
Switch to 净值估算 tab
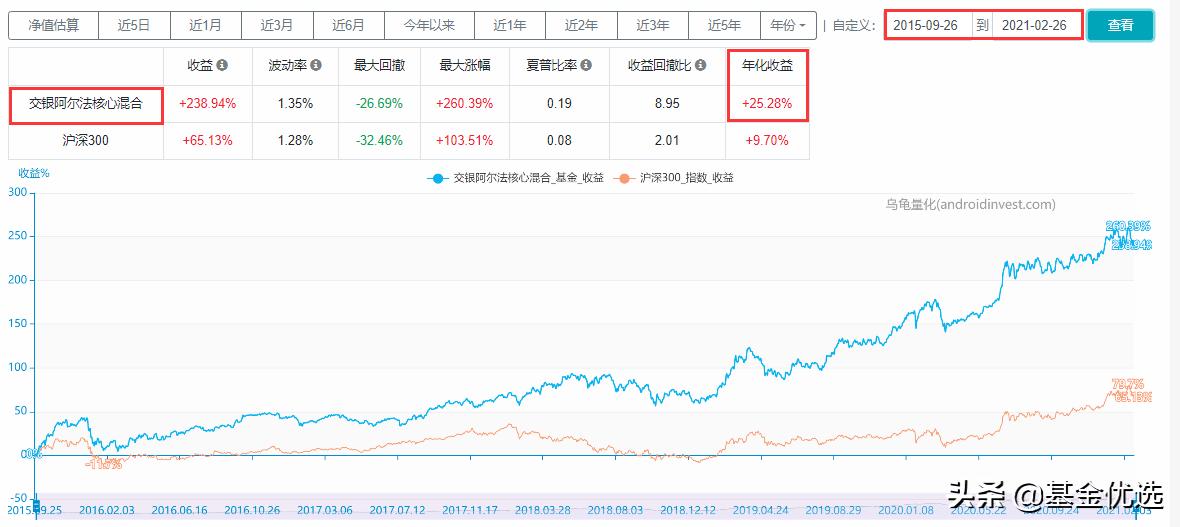tap(53, 26)
